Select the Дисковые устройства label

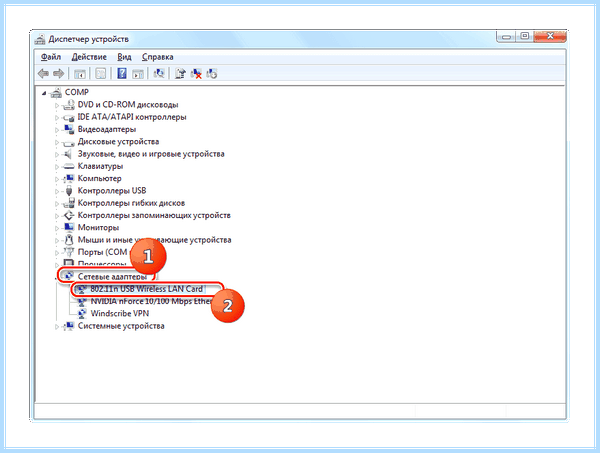pyautogui.click(x=118, y=142)
